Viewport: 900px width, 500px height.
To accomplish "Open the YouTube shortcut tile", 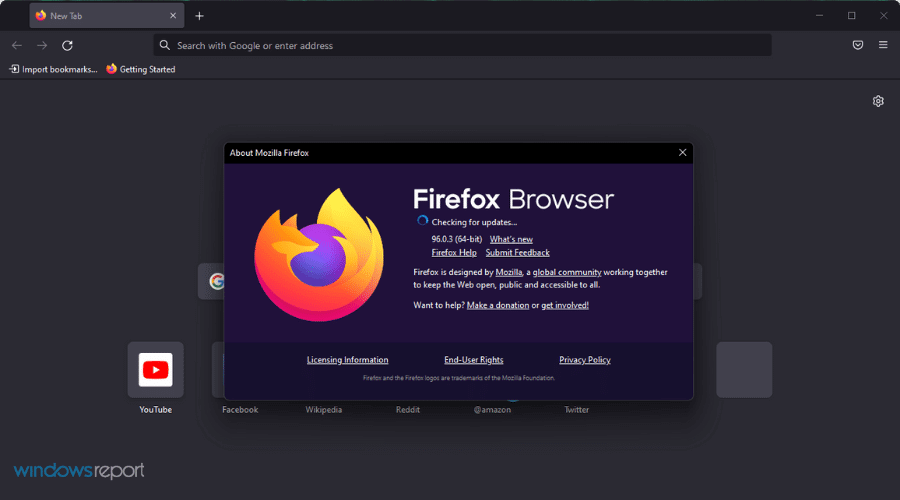I will 156,370.
